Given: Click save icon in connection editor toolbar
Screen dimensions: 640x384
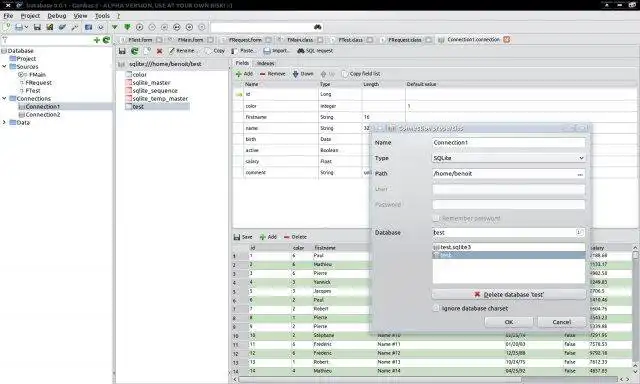Looking at the screenshot, I should click(x=122, y=51).
